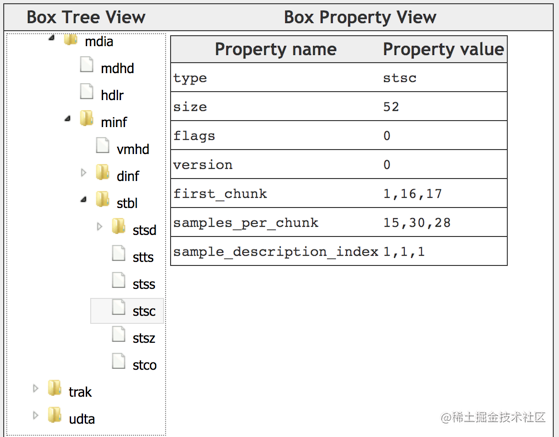Viewport: 559px width, 437px height.
Task: Select the stts box label
Action: (143, 257)
